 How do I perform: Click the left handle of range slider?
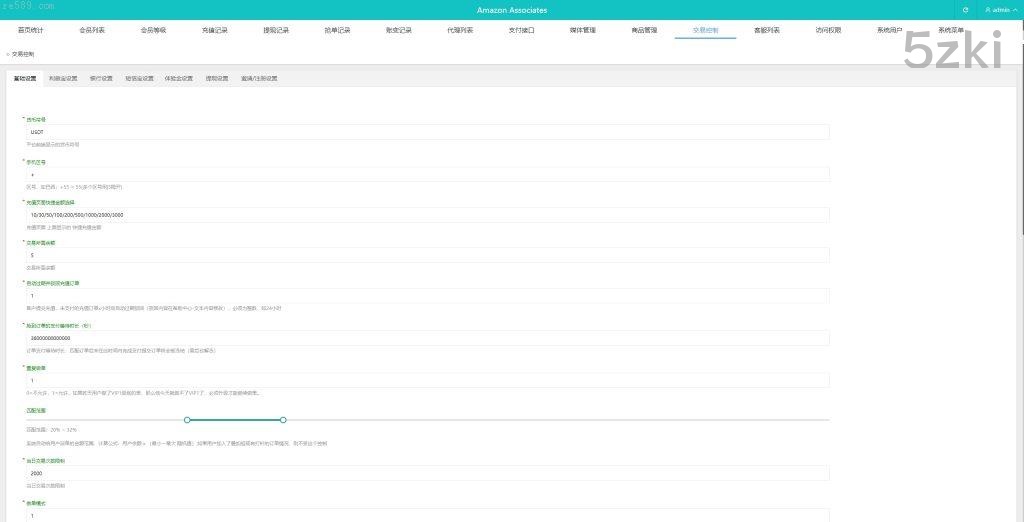(x=187, y=420)
